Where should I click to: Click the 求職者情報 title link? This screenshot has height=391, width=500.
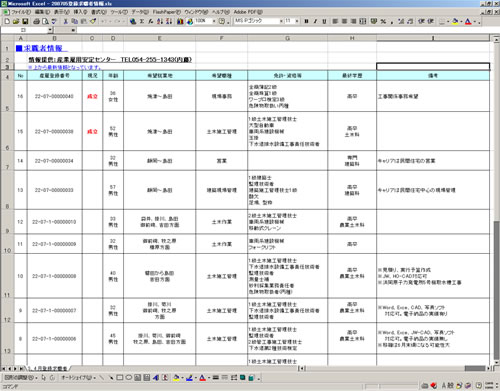tap(41, 48)
